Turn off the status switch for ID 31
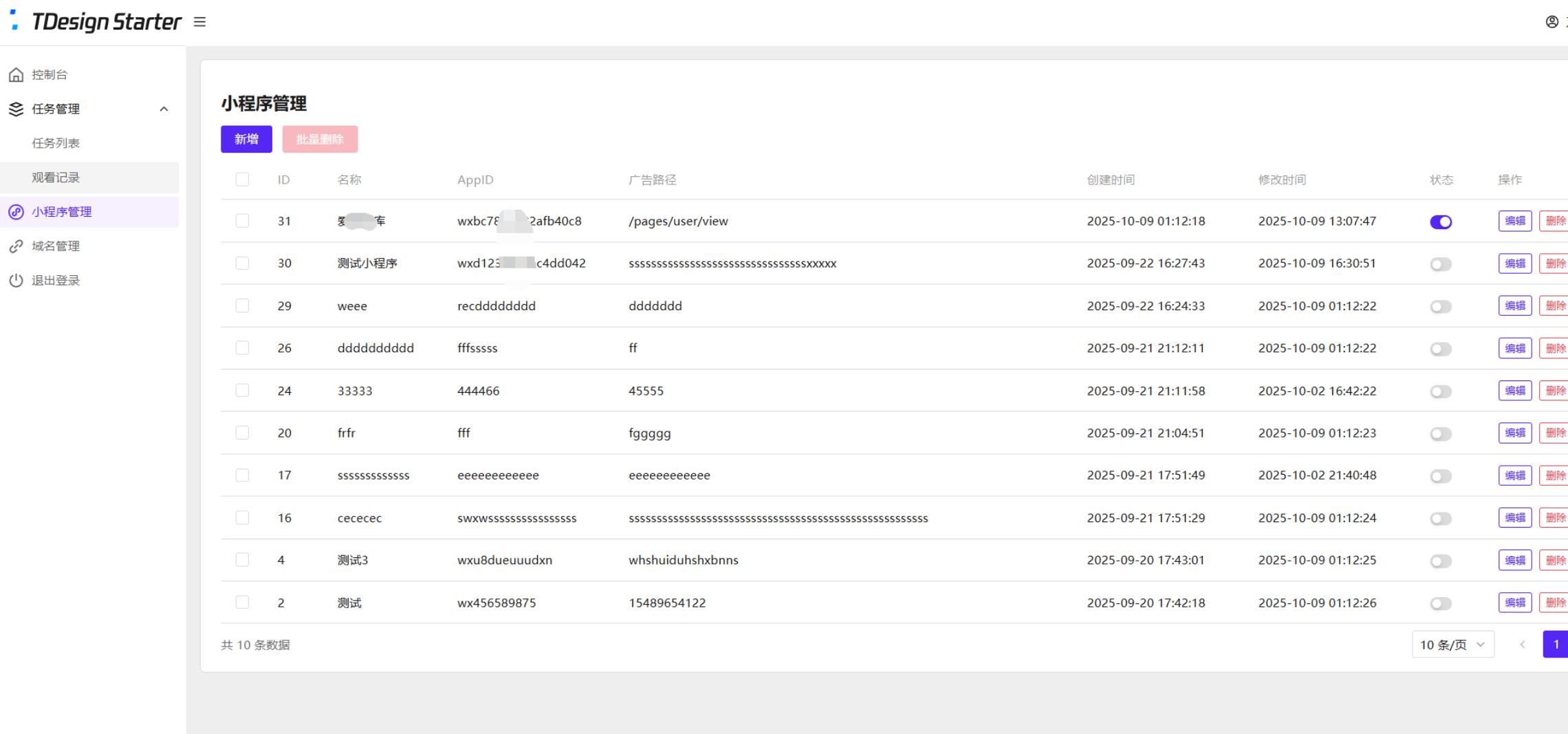 [1440, 222]
